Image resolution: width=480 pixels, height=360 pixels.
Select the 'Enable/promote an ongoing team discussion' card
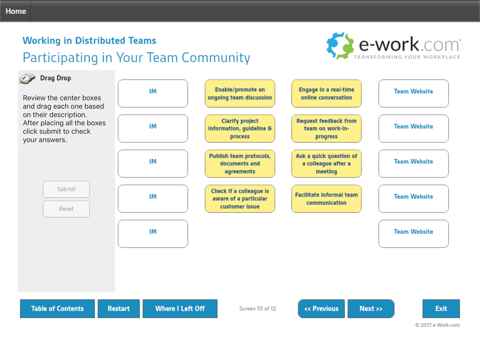coord(240,94)
